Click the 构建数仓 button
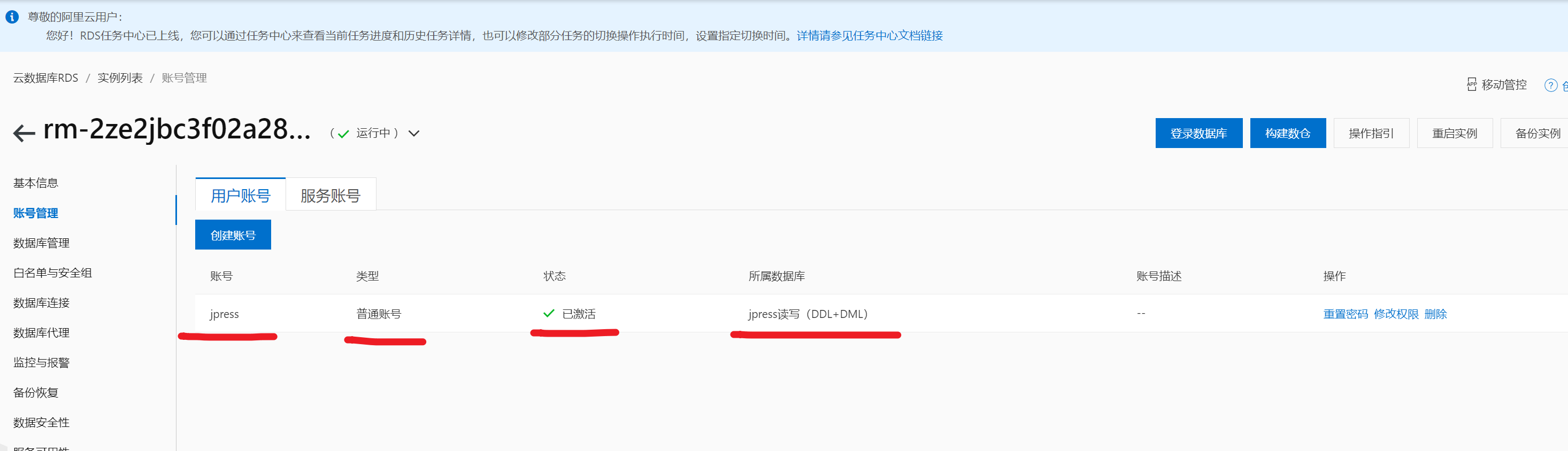This screenshot has width=1568, height=451. tap(1287, 133)
